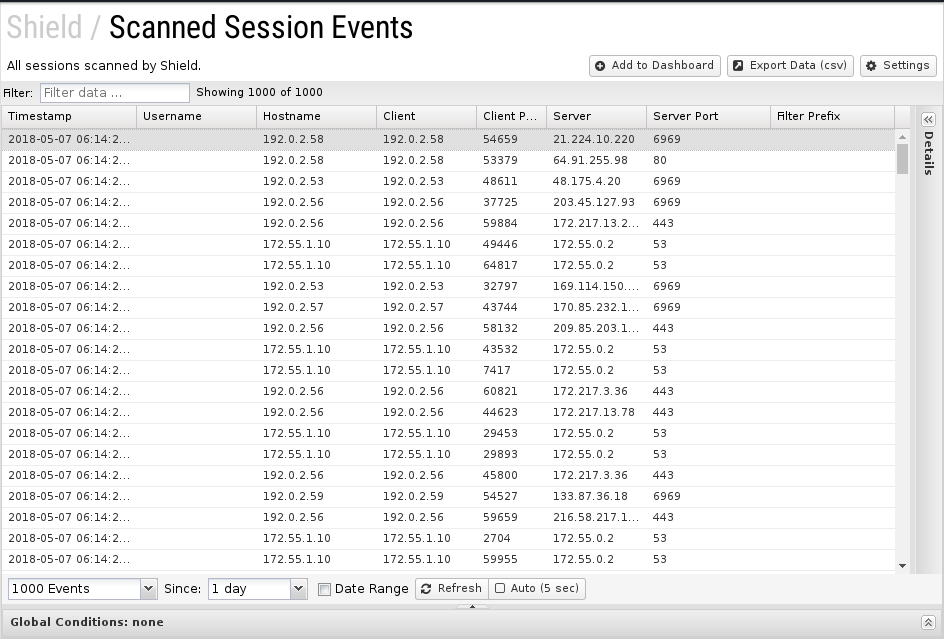Click the Refresh circular arrows icon

point(426,588)
